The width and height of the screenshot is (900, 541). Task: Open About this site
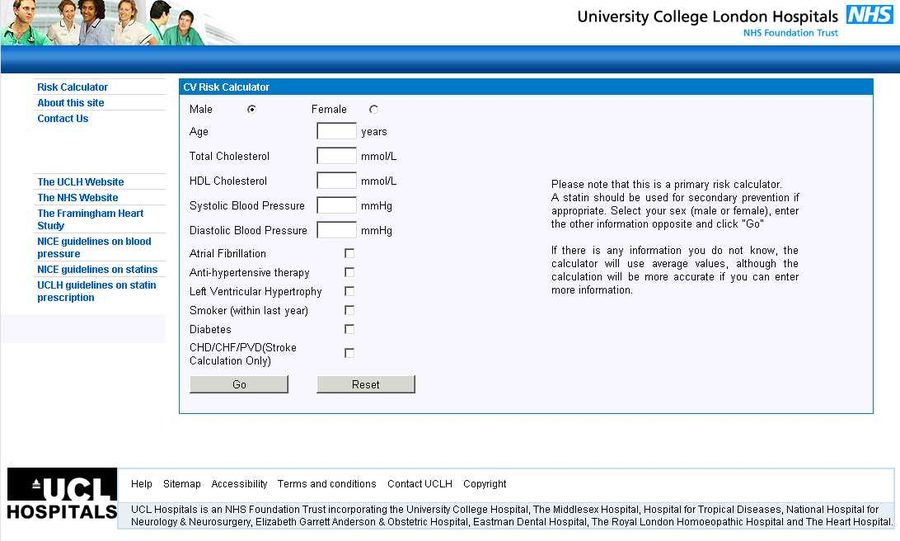(x=71, y=103)
